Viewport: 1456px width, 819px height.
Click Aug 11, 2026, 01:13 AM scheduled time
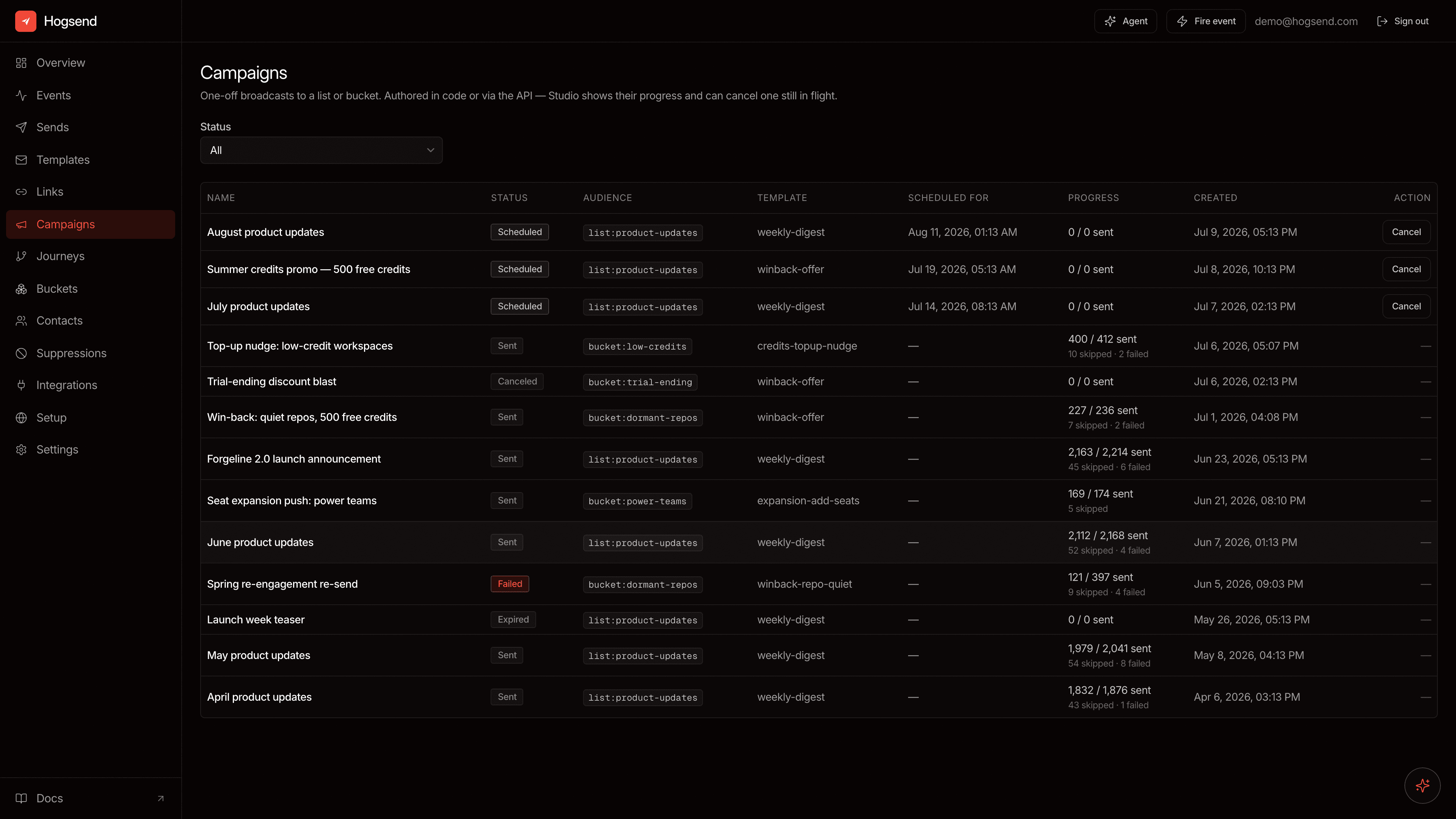pos(962,232)
